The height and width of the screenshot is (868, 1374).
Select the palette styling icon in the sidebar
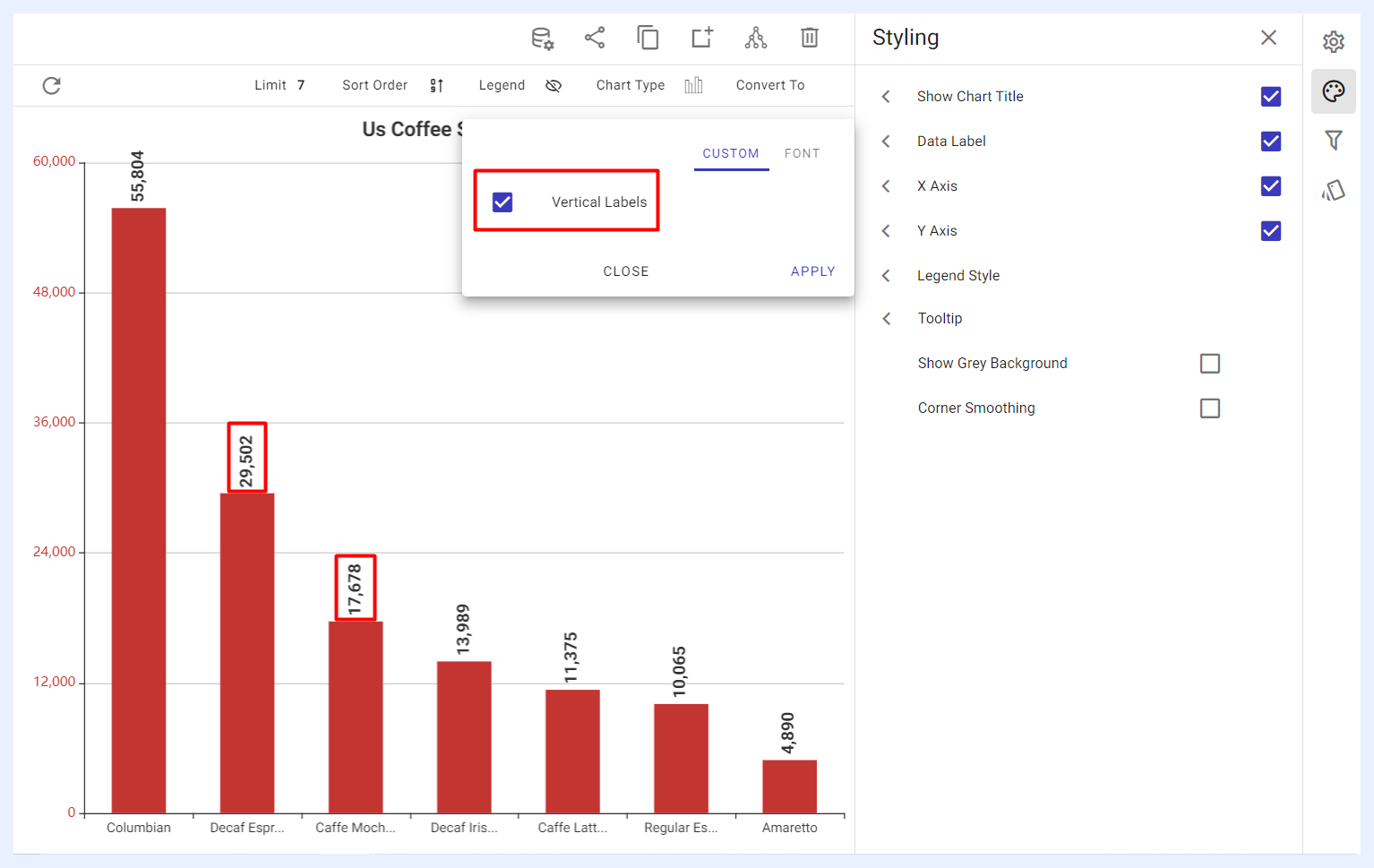(1334, 91)
